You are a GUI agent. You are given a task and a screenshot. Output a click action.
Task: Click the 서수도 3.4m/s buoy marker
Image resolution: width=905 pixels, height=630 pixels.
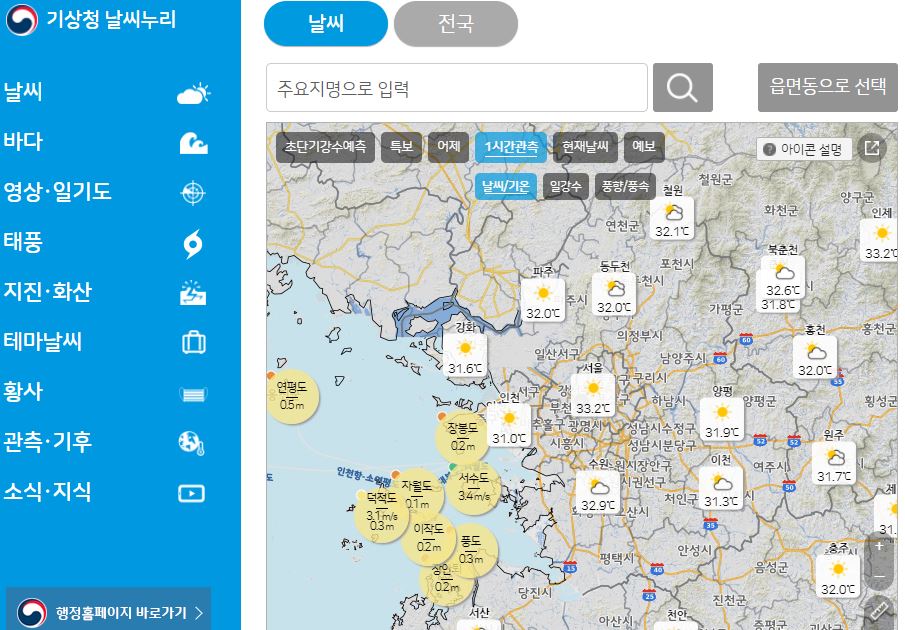(x=474, y=488)
